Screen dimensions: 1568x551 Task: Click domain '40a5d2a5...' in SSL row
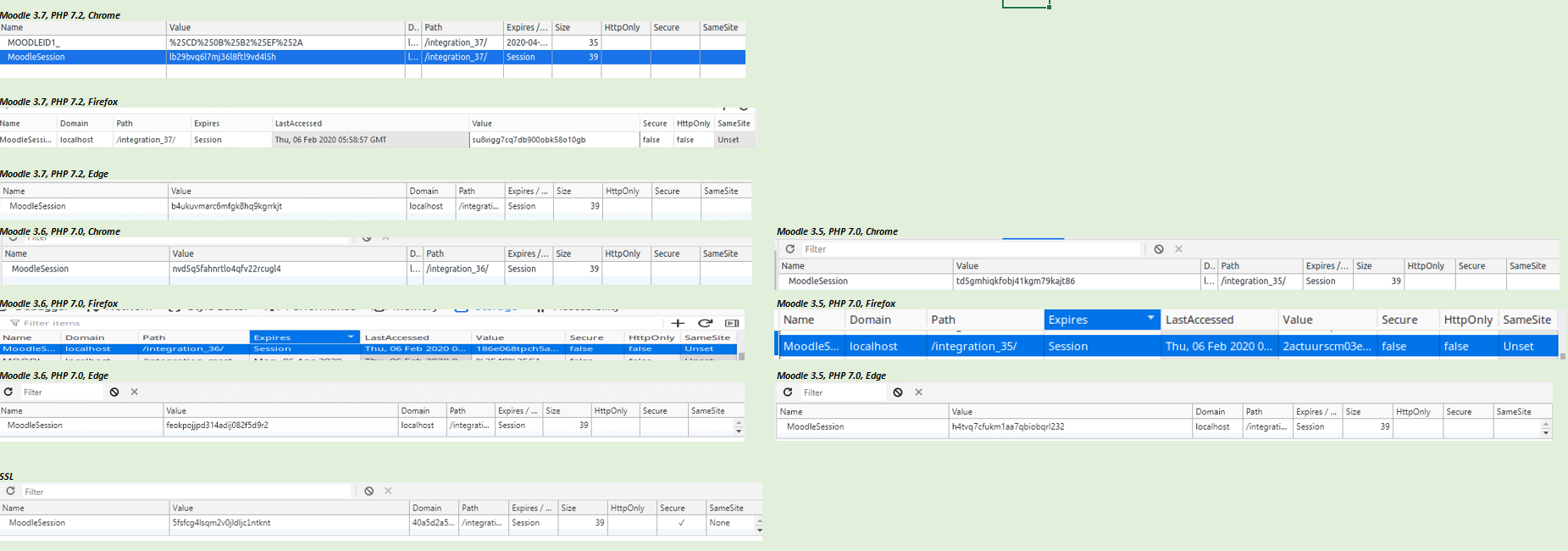click(433, 523)
